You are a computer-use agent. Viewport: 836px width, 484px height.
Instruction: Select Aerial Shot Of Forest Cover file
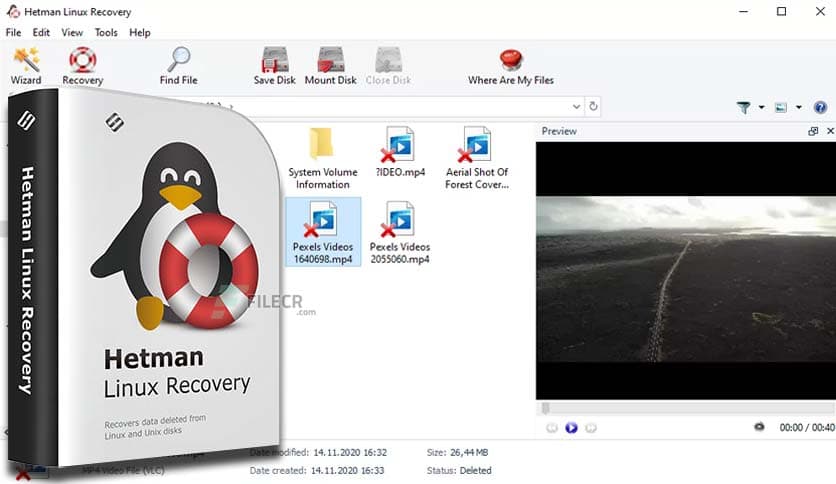477,158
